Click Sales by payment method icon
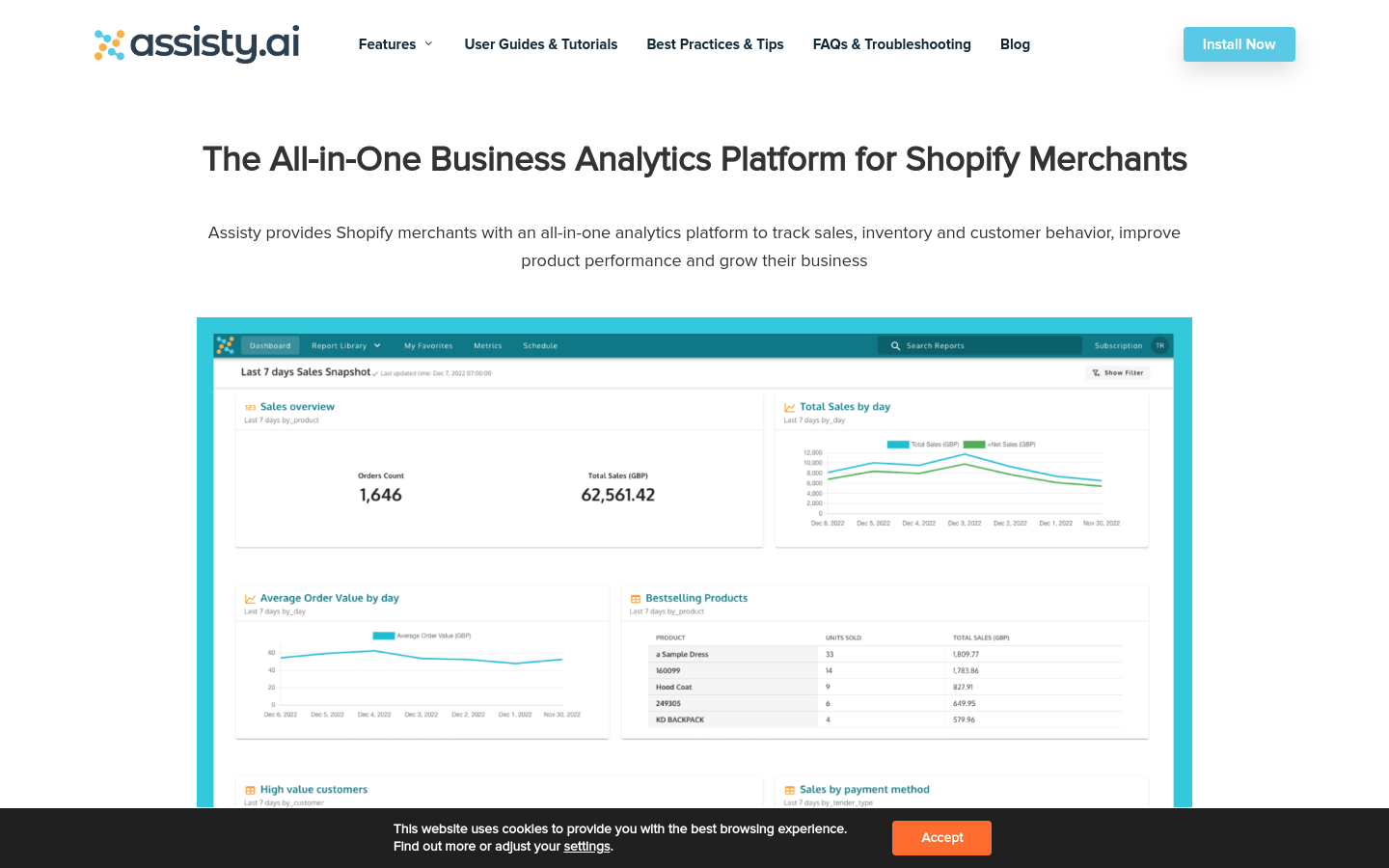Image resolution: width=1389 pixels, height=868 pixels. (790, 790)
